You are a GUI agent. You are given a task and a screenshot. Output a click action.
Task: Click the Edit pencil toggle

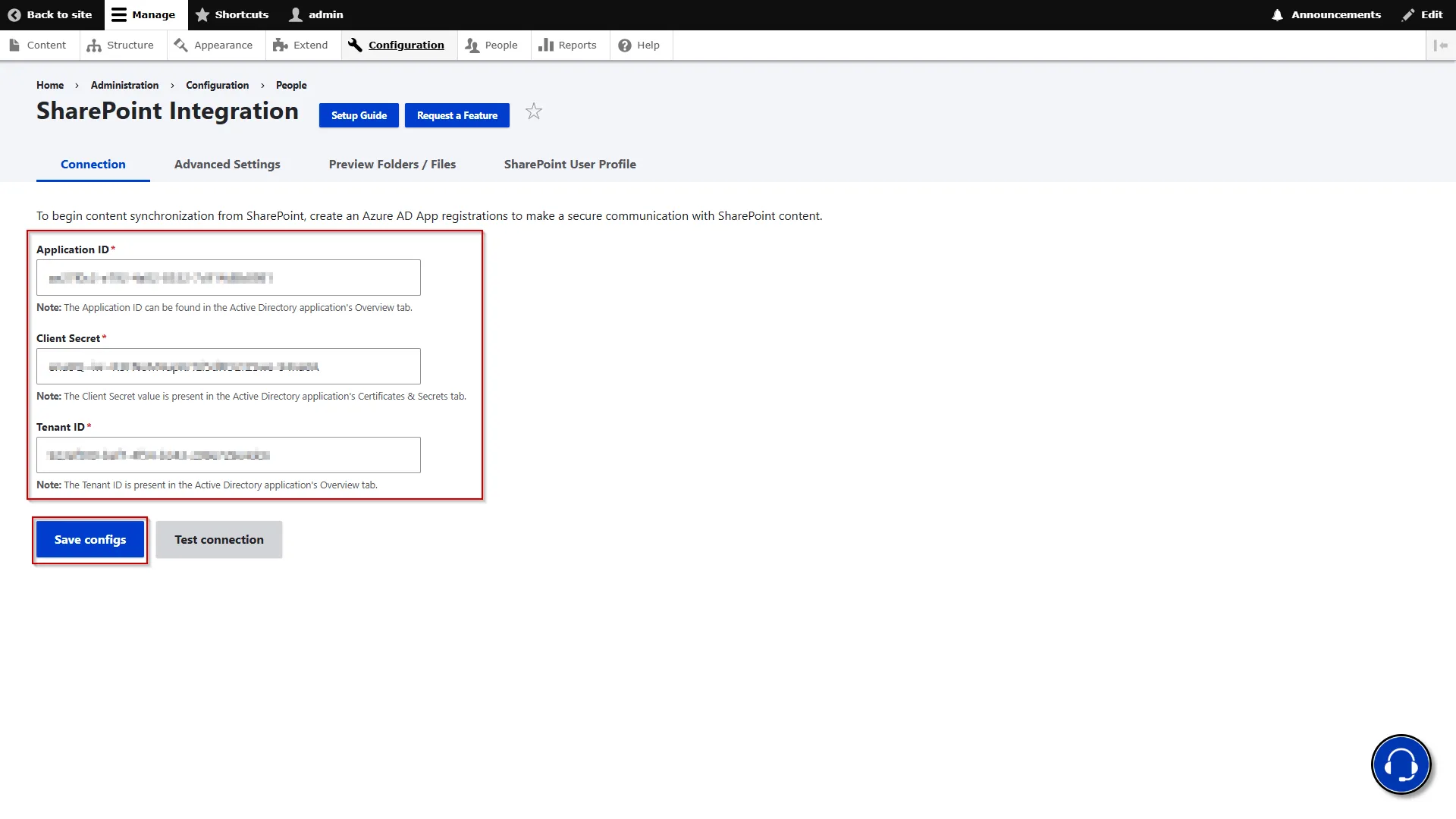click(1422, 14)
